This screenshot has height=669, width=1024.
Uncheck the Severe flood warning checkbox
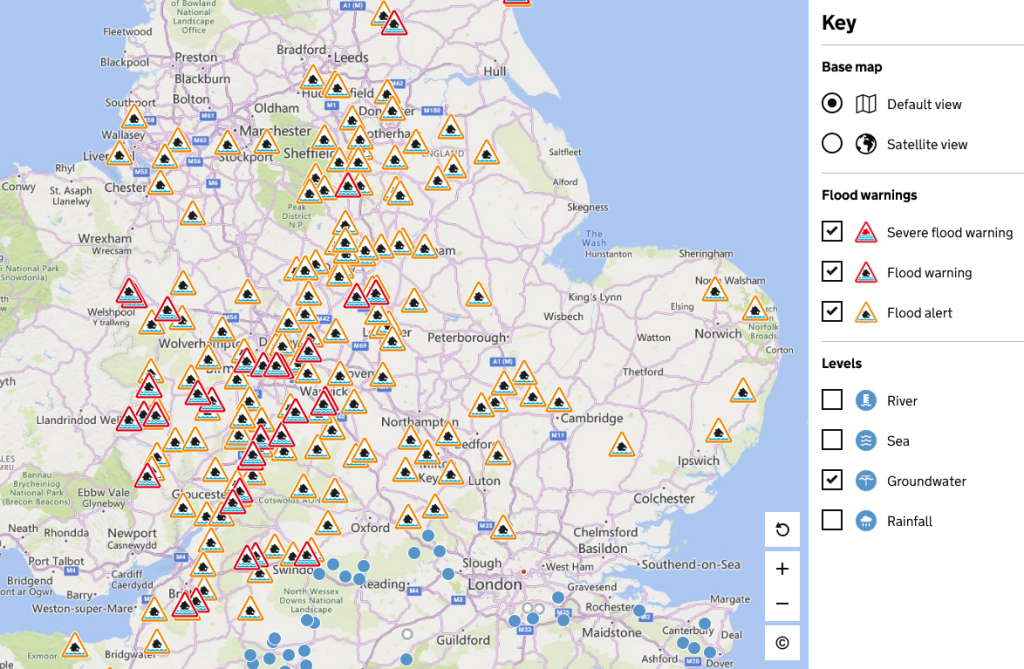832,231
